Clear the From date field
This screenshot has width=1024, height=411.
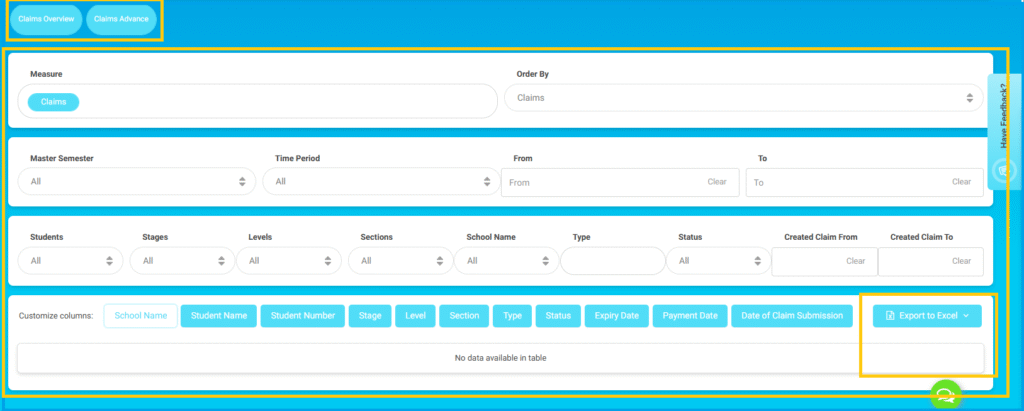[x=716, y=182]
